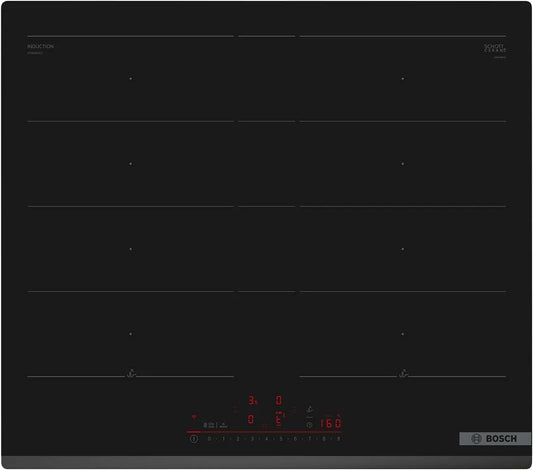
Task: Set power level to 9 on slider
Action: pos(338,439)
